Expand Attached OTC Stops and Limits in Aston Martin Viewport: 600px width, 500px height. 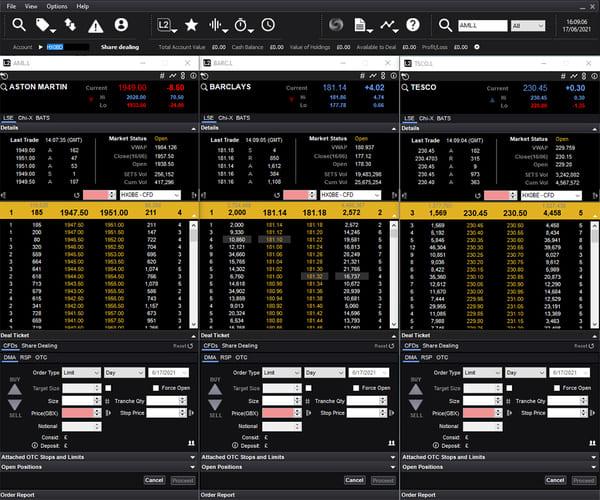(x=192, y=457)
